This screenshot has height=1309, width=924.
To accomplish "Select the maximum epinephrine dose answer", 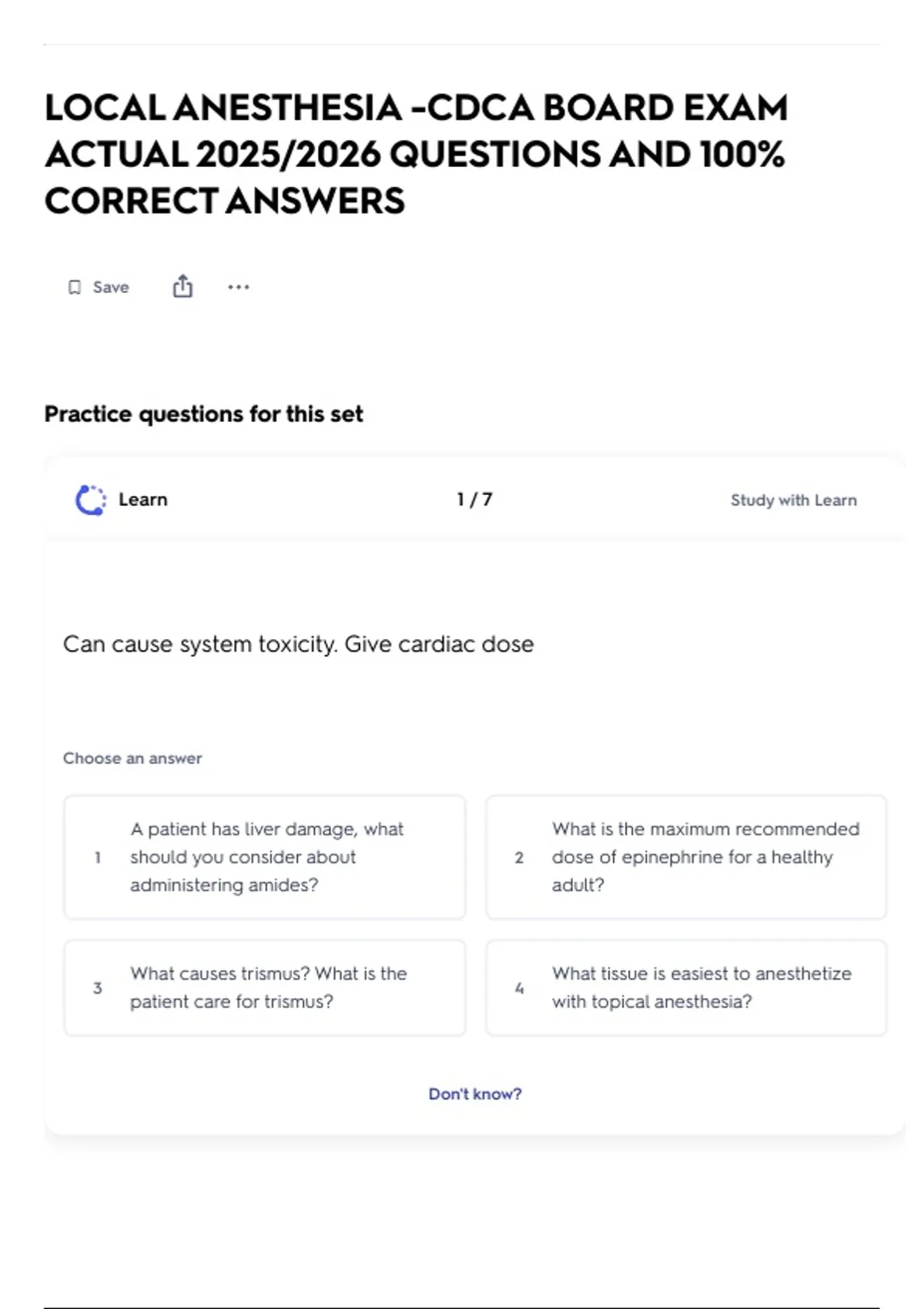I will [705, 857].
